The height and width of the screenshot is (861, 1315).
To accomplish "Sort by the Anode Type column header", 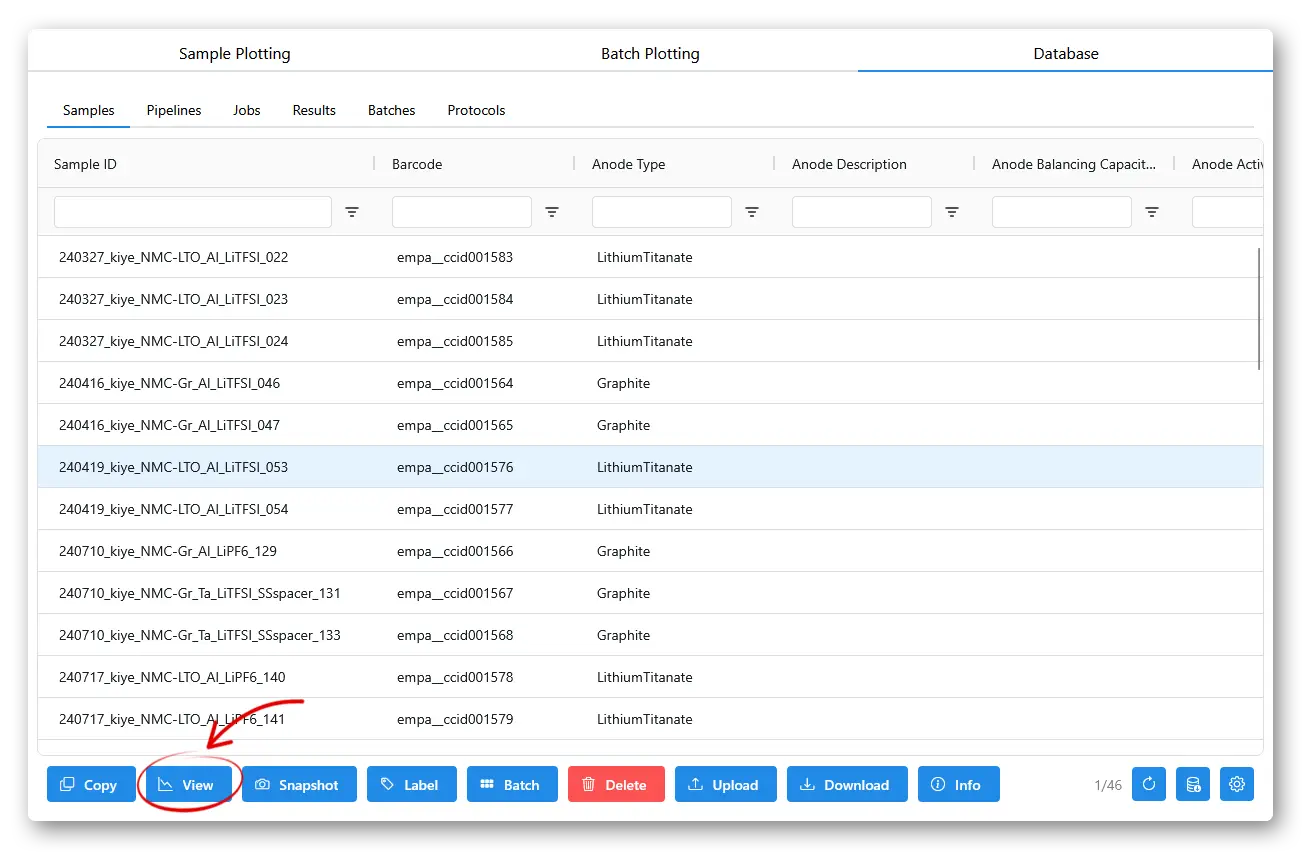I will pyautogui.click(x=628, y=164).
